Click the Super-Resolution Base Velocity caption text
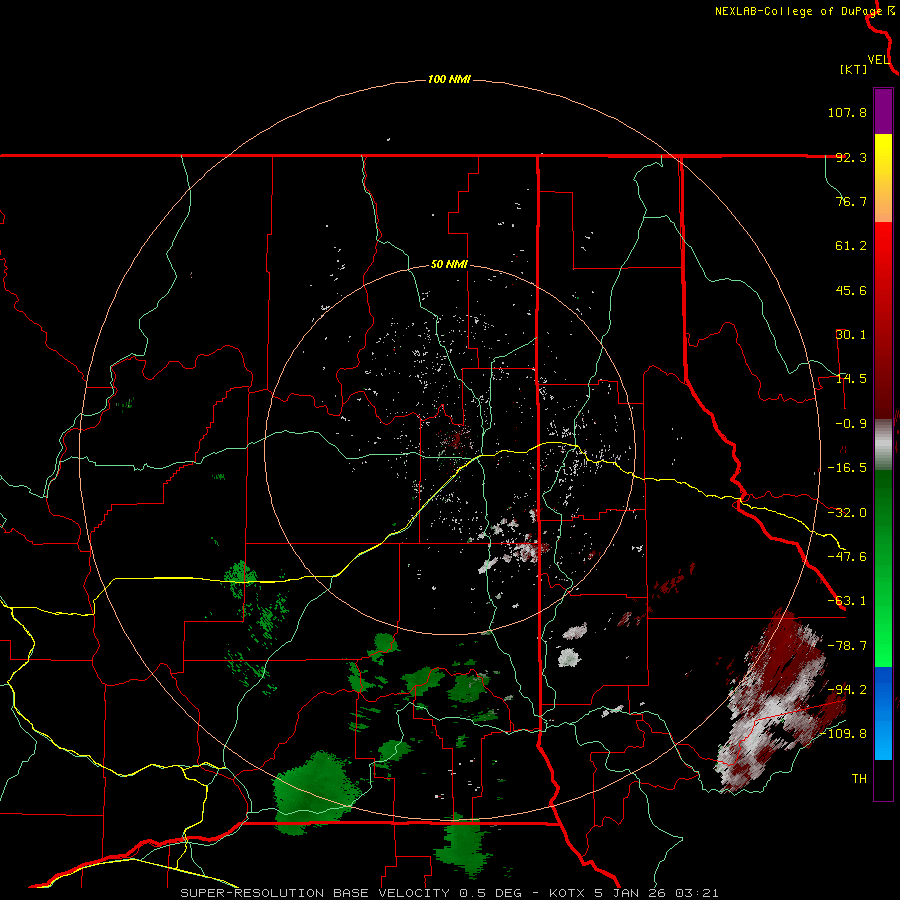Image resolution: width=900 pixels, height=900 pixels. point(449,893)
